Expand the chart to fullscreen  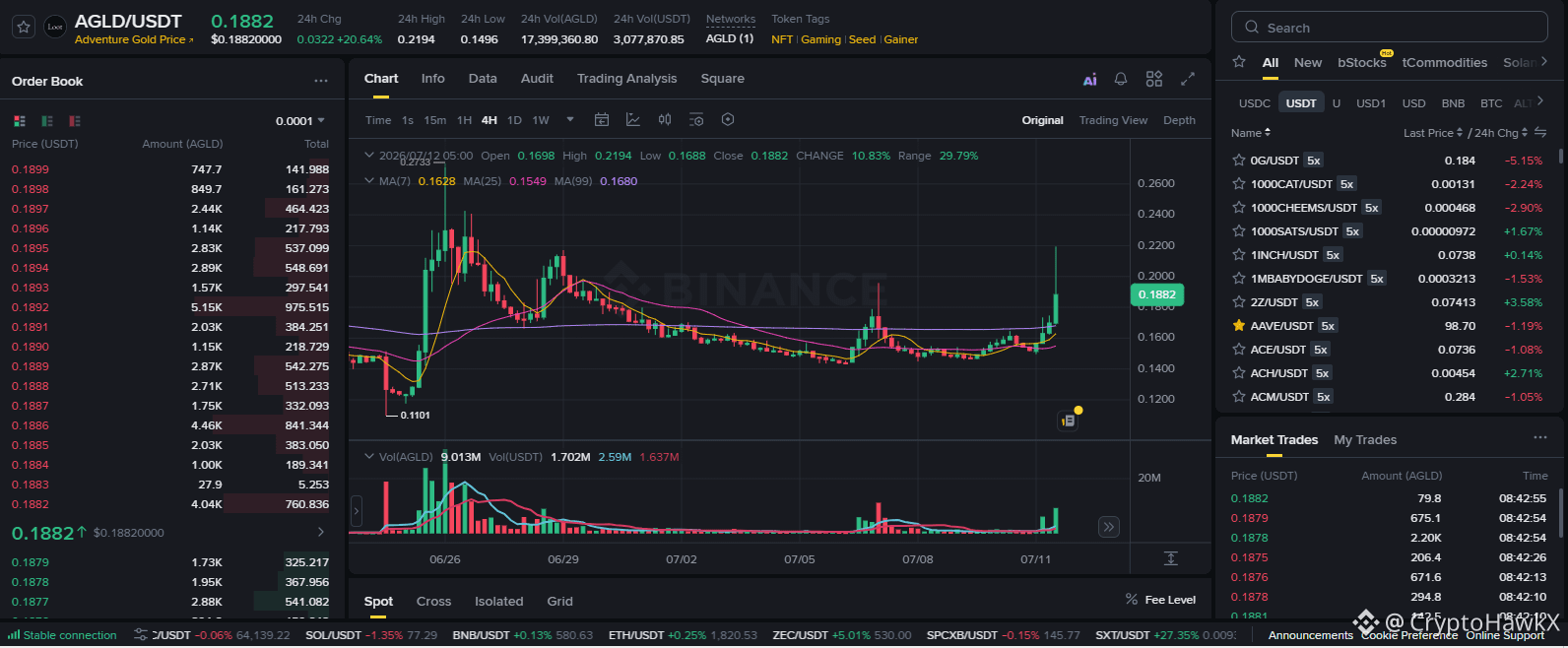click(x=1188, y=79)
